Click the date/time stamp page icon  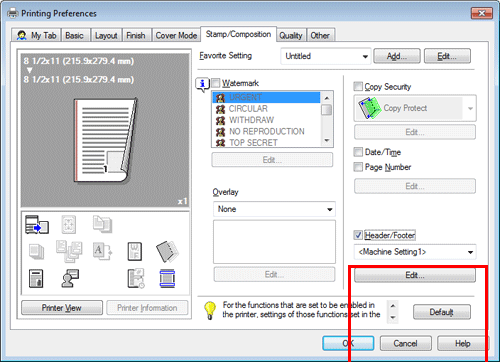tap(136, 278)
